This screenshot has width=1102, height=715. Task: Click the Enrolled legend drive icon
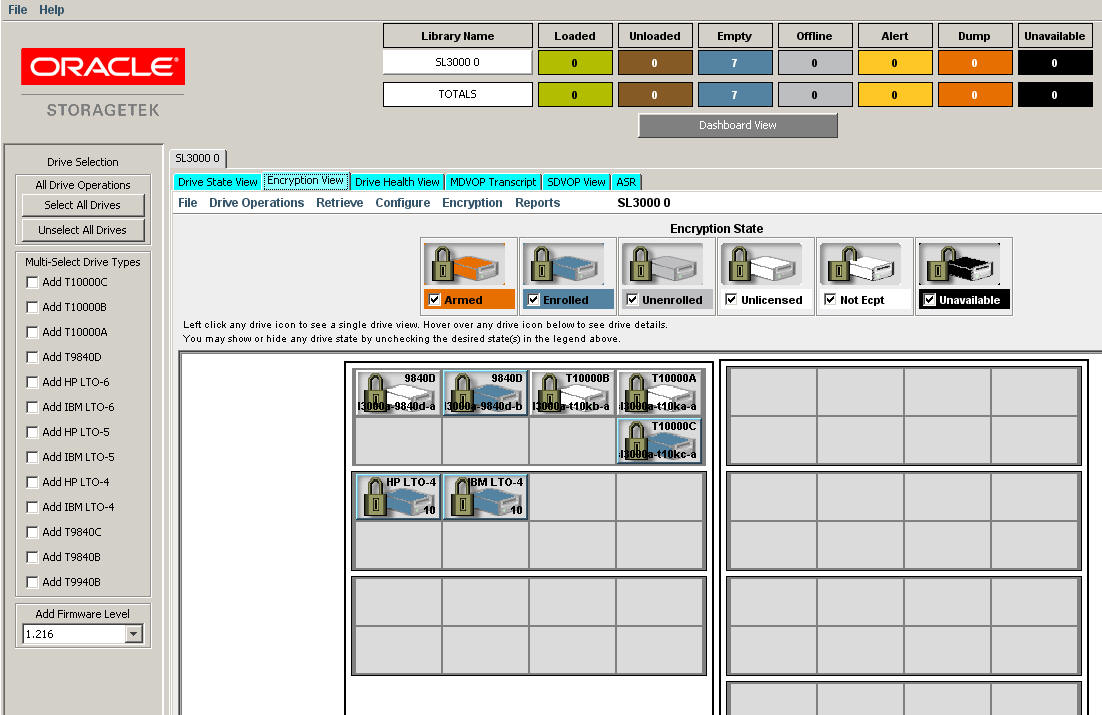click(x=564, y=264)
